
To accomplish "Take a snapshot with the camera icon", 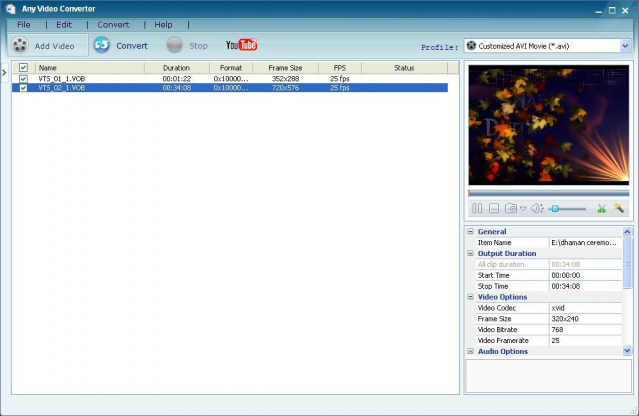I will click(x=511, y=208).
